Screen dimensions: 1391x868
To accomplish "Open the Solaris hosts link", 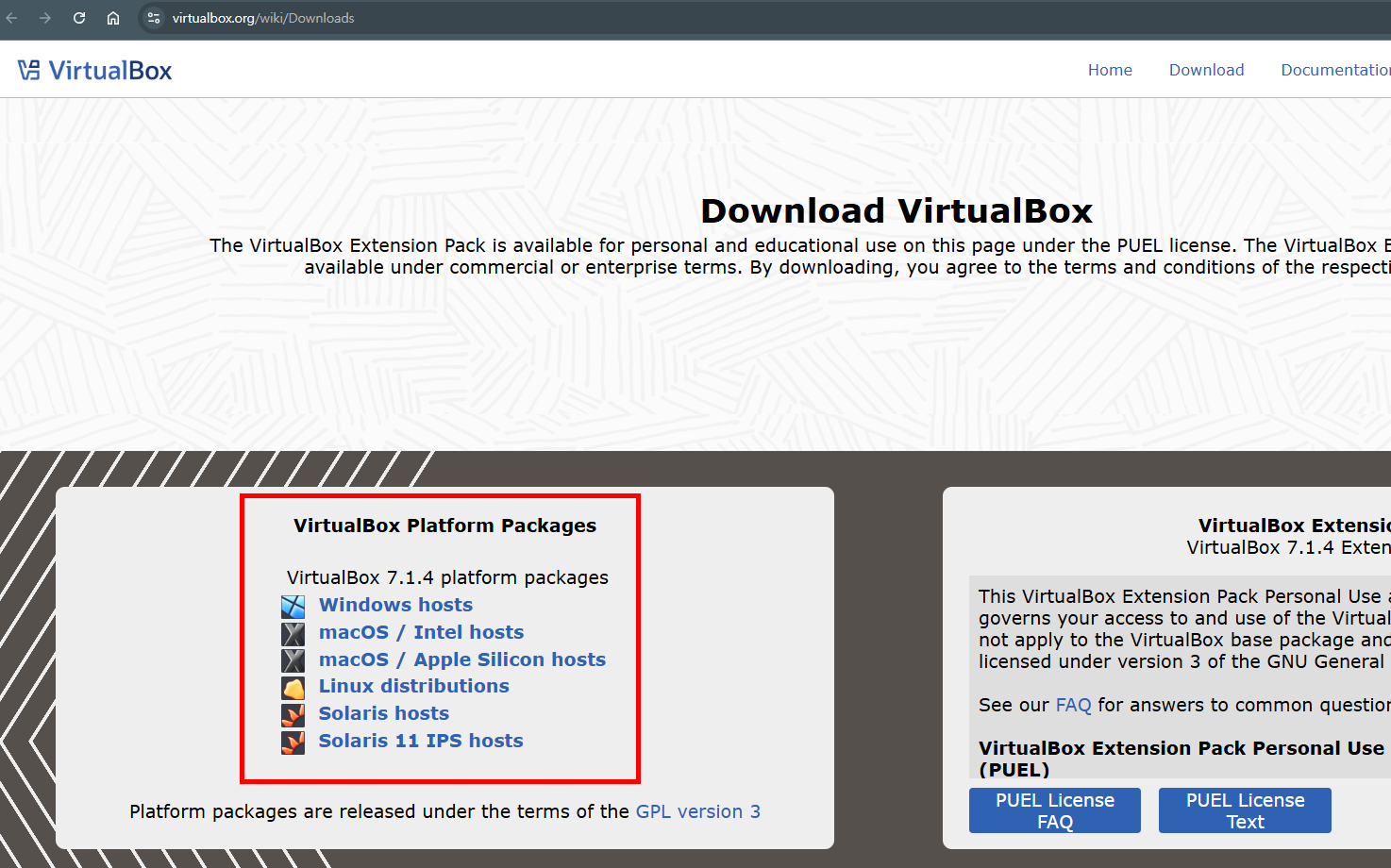I will pos(383,713).
